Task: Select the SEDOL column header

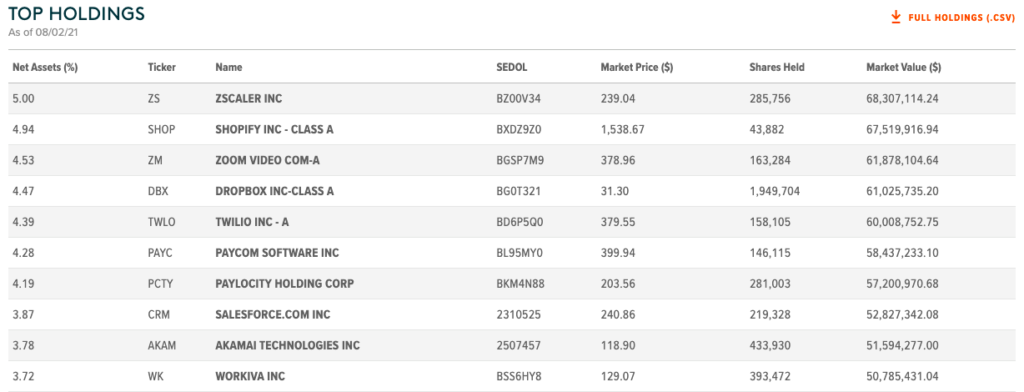Action: [512, 67]
